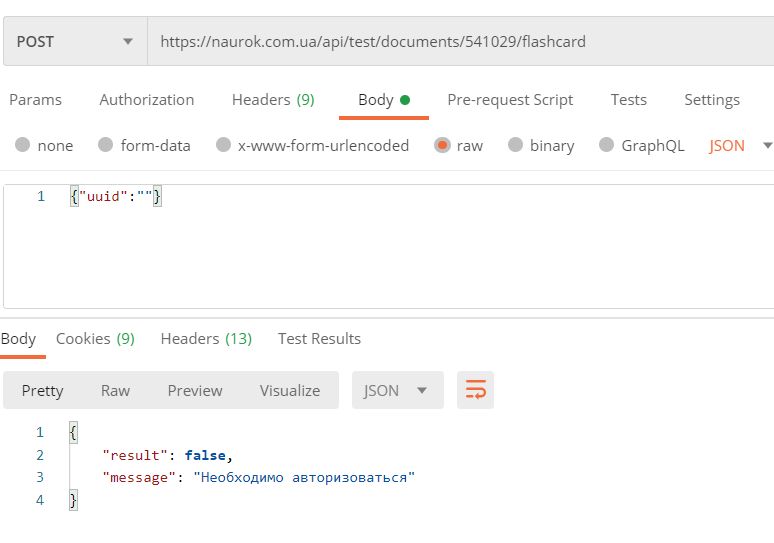Switch to Preview response view
The height and width of the screenshot is (543, 774).
[x=194, y=390]
